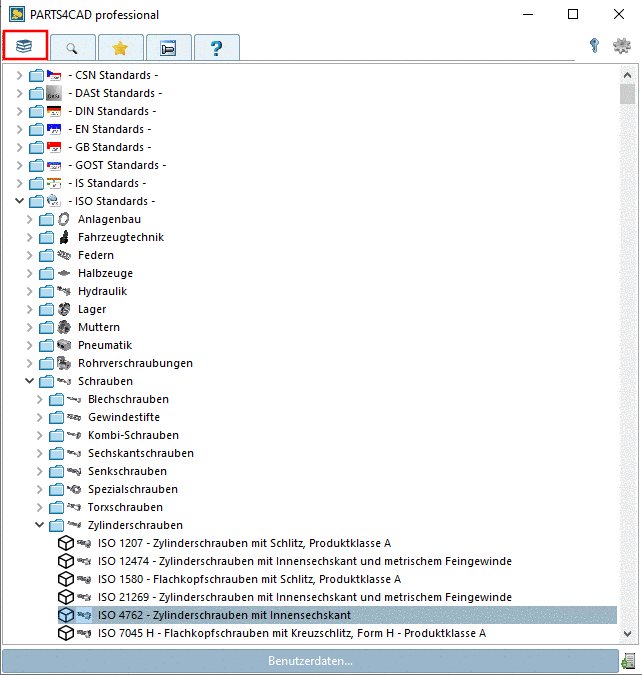
Task: Click the cube icon of ISO 1207
Action: [x=66, y=543]
